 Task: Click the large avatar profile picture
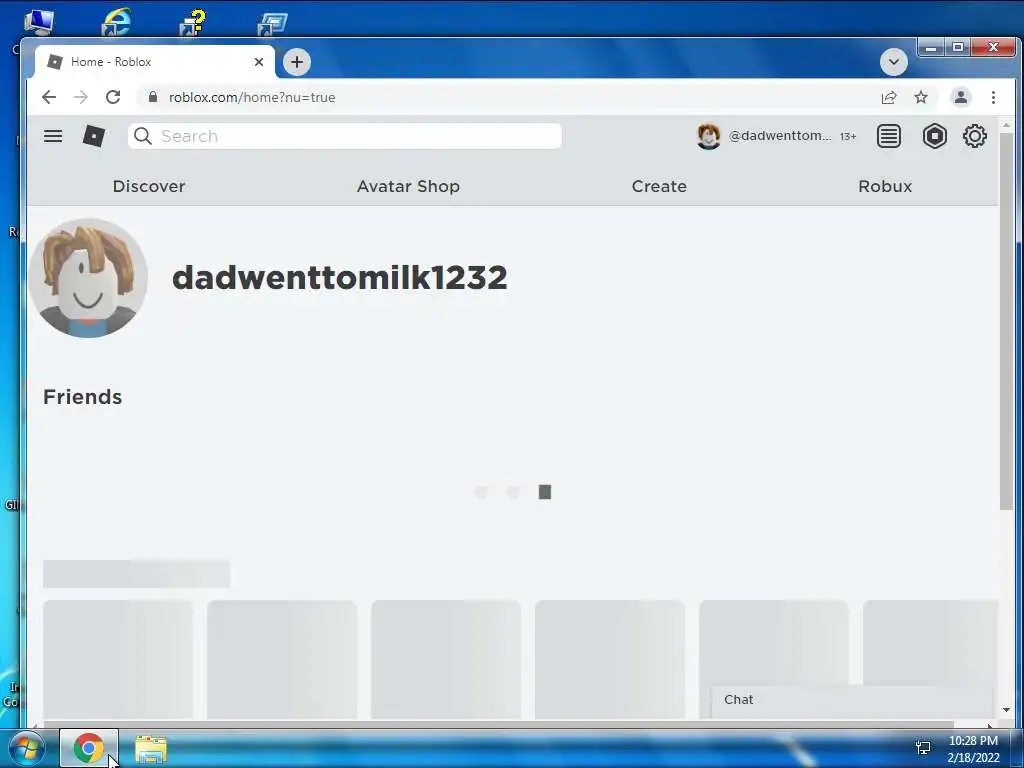click(88, 278)
